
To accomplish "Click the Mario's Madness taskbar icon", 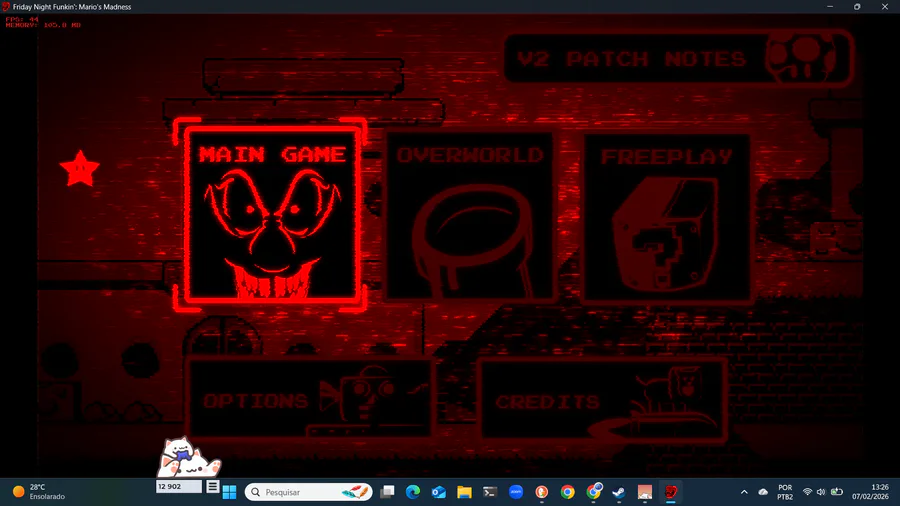I will (670, 492).
